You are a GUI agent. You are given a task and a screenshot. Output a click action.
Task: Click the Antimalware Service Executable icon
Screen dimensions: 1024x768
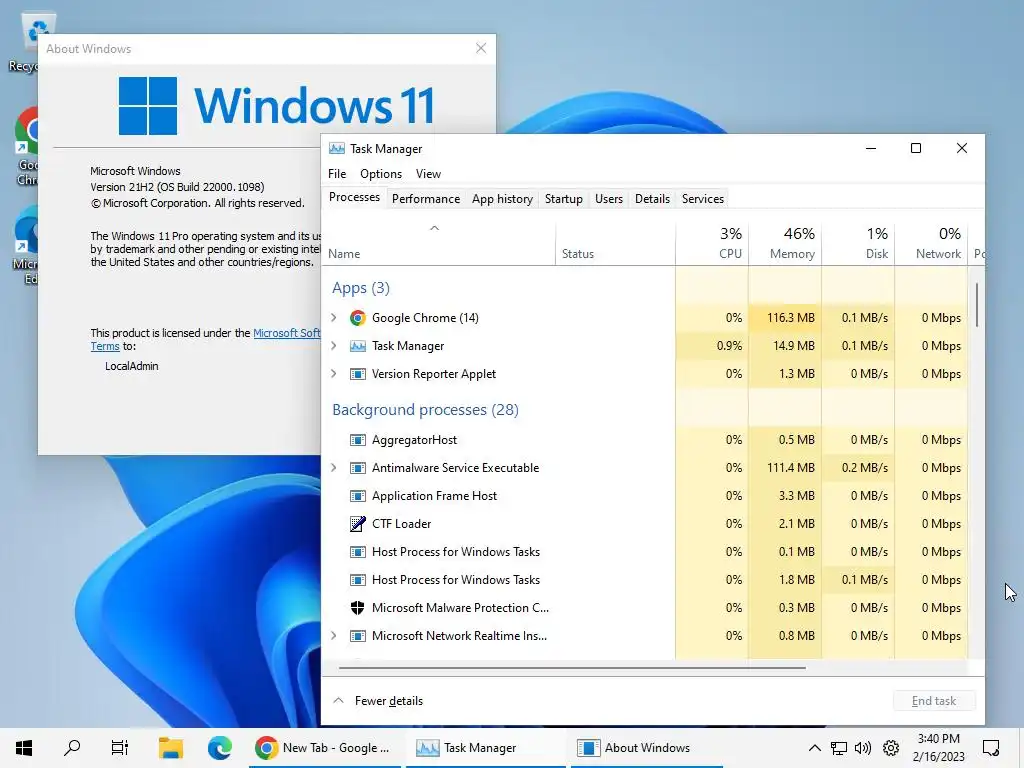(x=357, y=468)
